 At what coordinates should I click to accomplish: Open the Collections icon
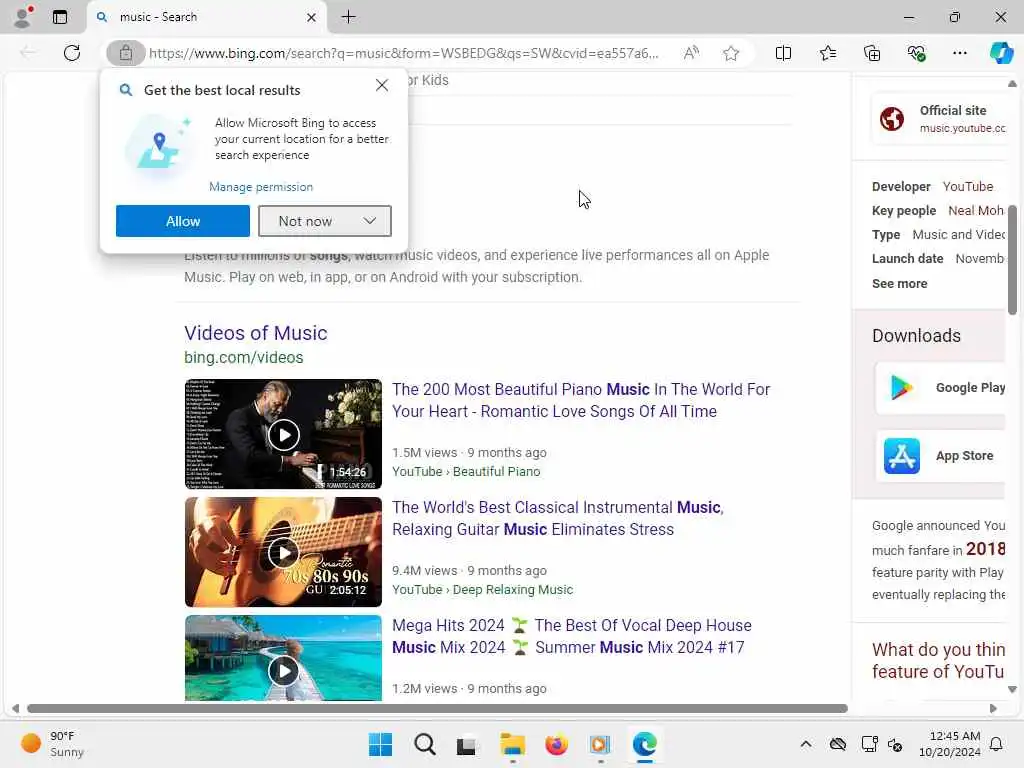point(872,53)
